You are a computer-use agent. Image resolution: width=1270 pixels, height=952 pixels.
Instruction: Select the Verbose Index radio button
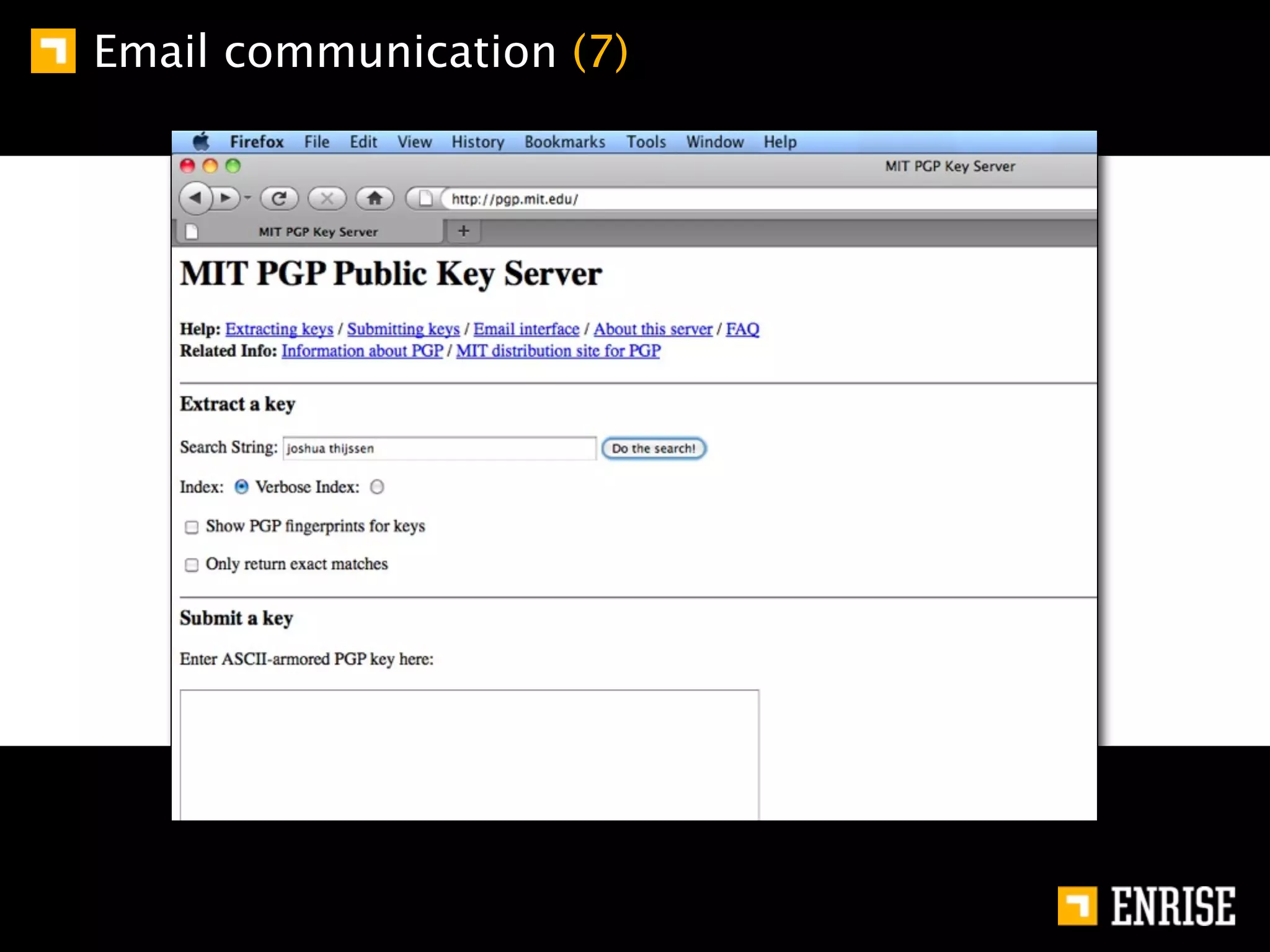tap(377, 487)
